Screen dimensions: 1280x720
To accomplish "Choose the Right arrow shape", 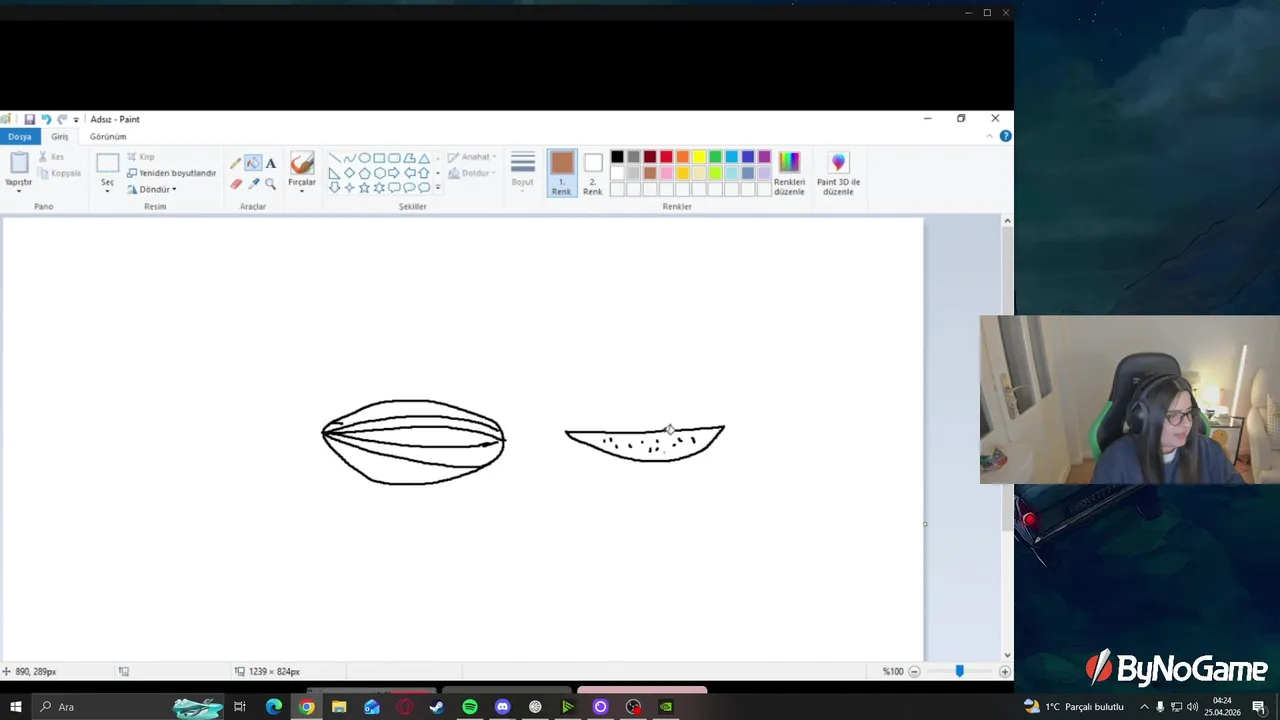I will (x=394, y=173).
